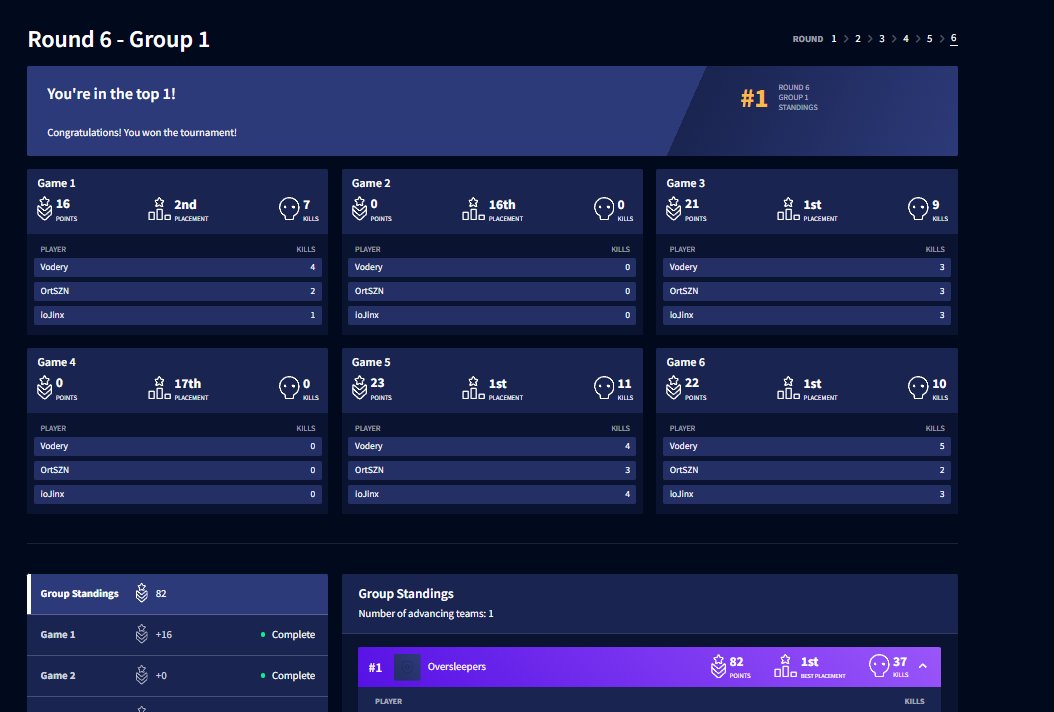Click the Vodery row in Game 2
Screen dimensions: 1054x712
tap(492, 267)
